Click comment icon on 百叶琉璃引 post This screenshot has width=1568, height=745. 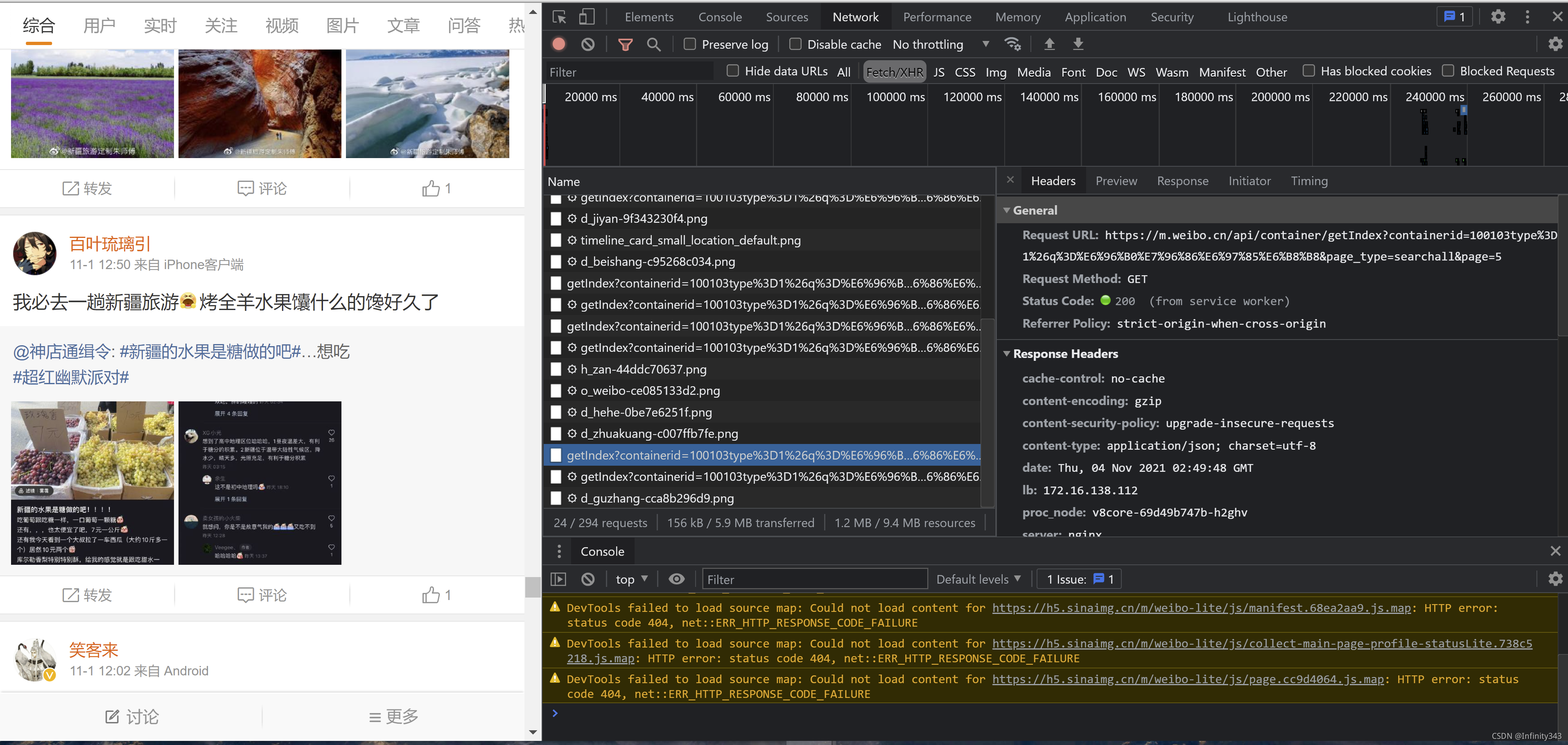pos(245,595)
